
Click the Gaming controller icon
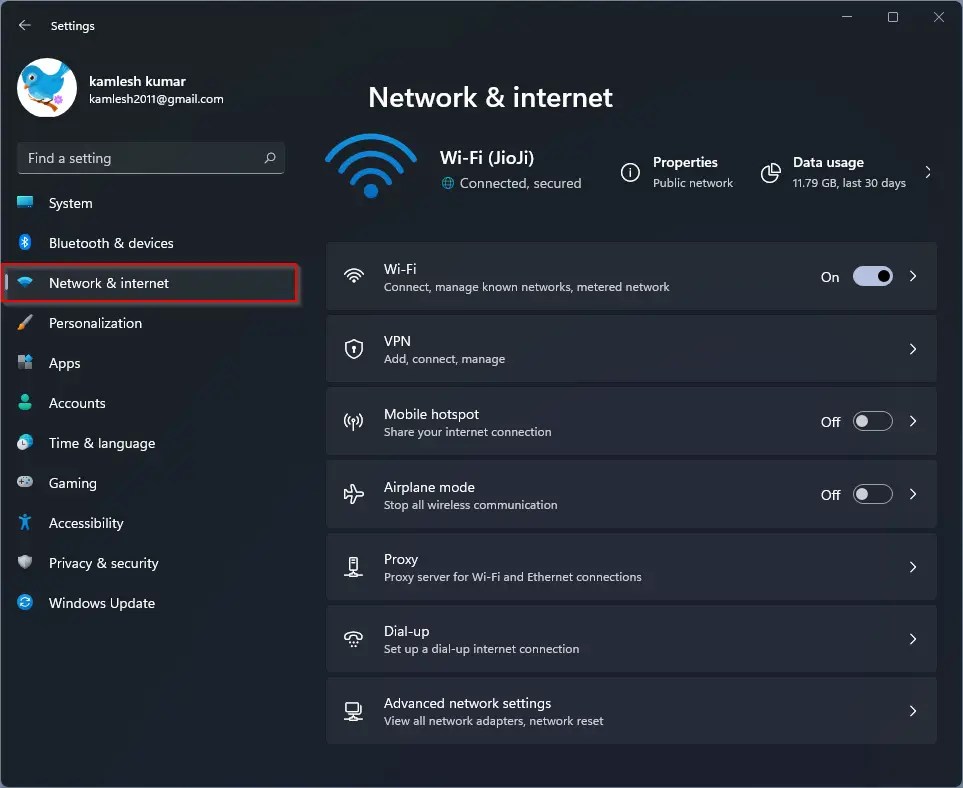pyautogui.click(x=25, y=482)
